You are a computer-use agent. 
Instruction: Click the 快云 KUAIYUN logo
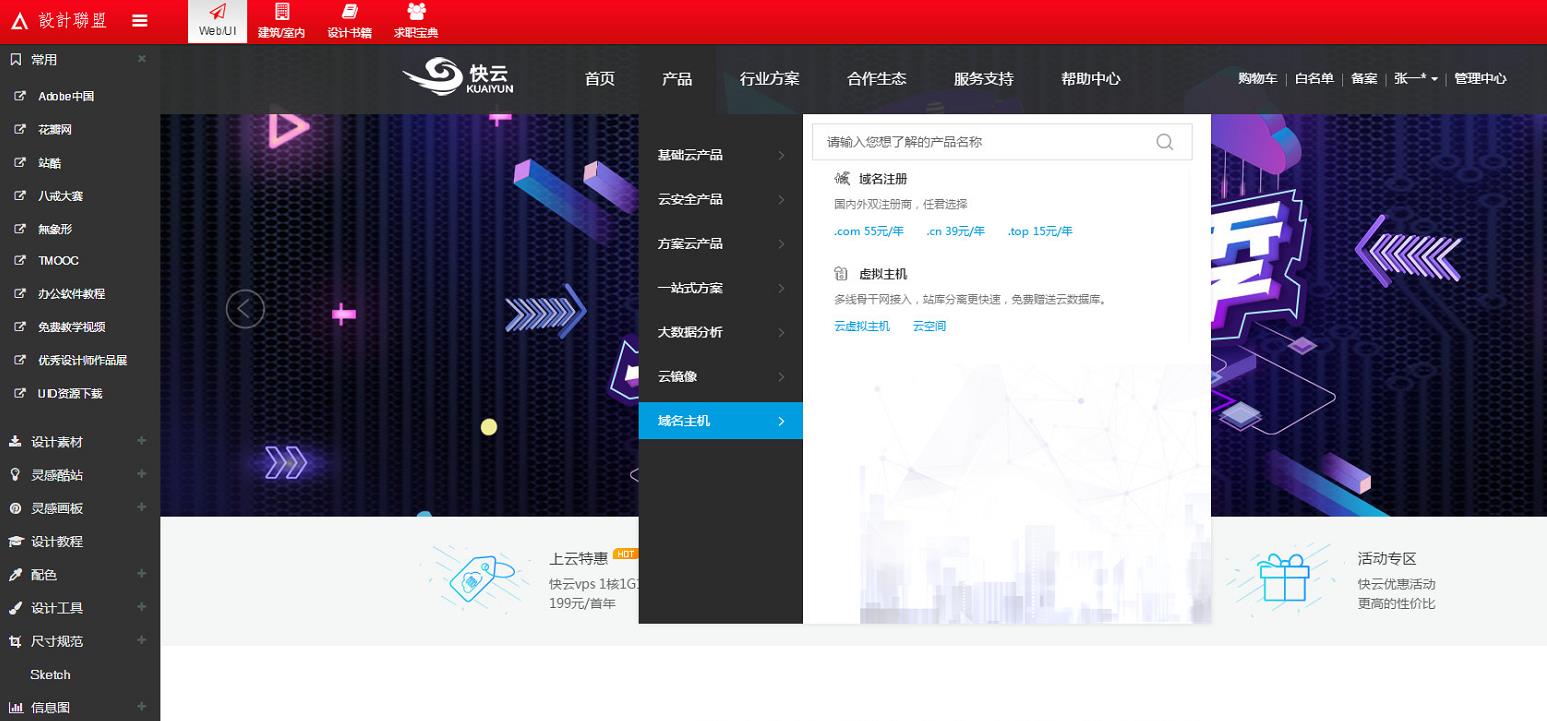point(457,78)
